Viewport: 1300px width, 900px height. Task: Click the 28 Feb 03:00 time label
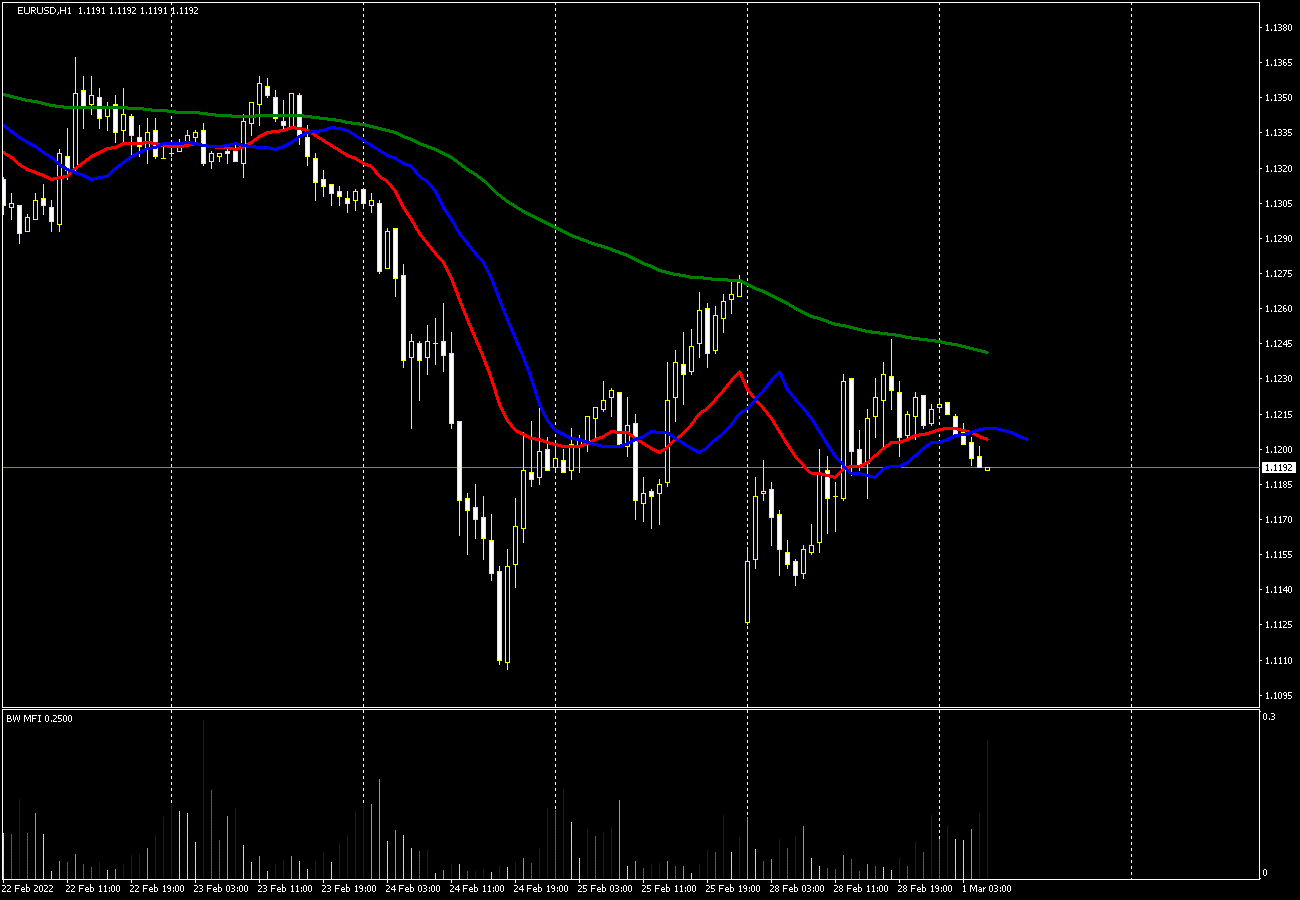point(795,888)
